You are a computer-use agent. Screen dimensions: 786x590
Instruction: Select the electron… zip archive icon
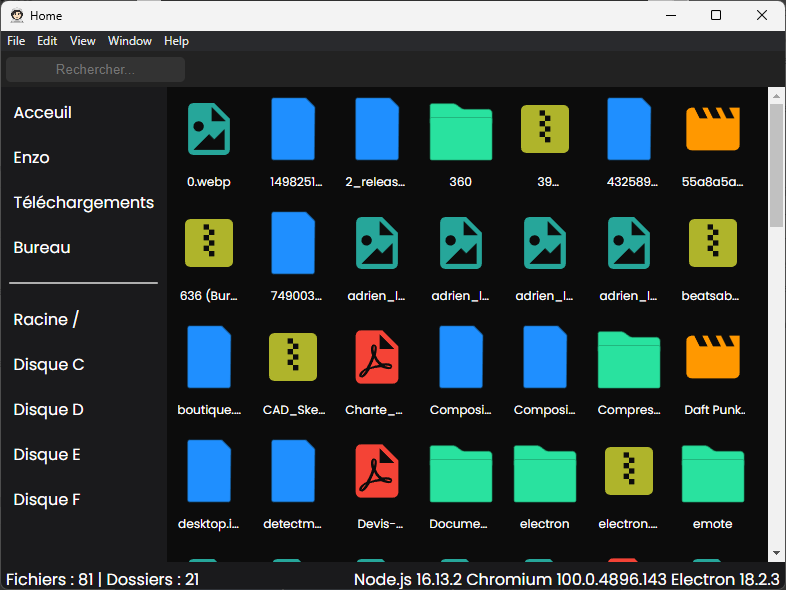pos(629,471)
